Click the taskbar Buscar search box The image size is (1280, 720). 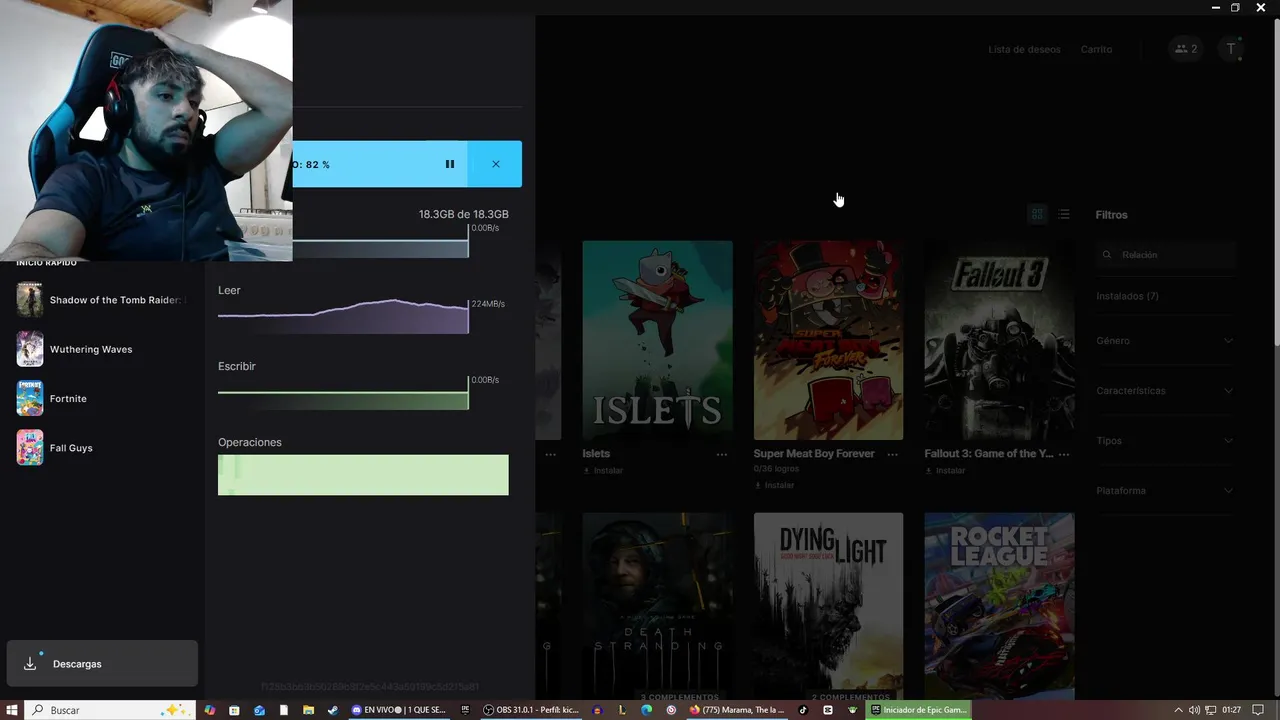[109, 710]
